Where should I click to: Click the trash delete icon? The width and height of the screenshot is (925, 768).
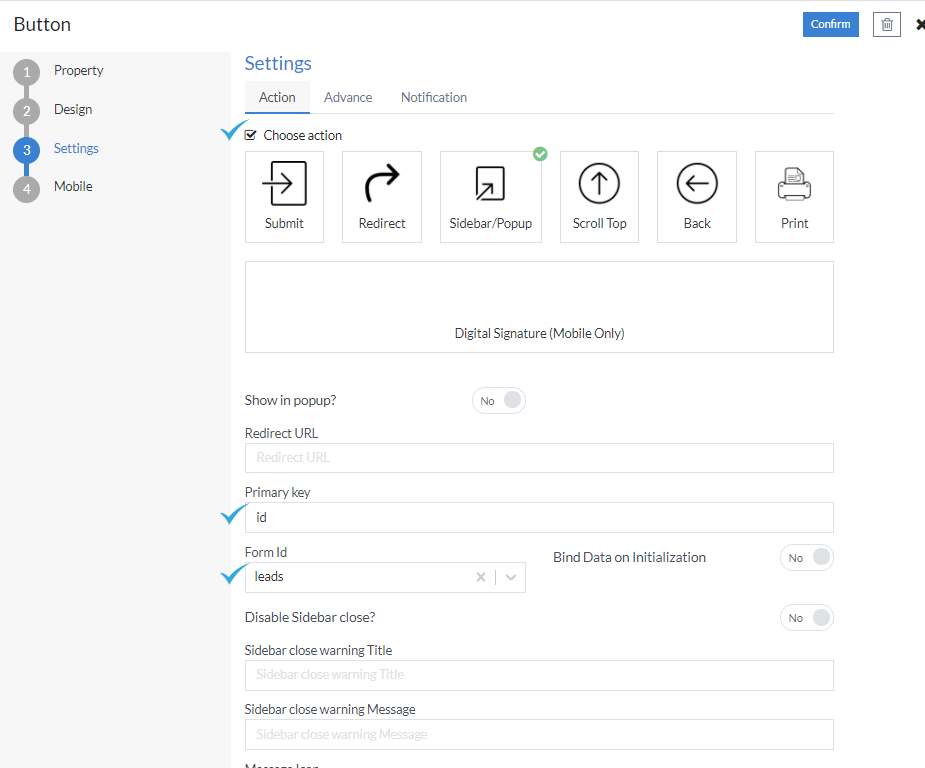point(886,24)
